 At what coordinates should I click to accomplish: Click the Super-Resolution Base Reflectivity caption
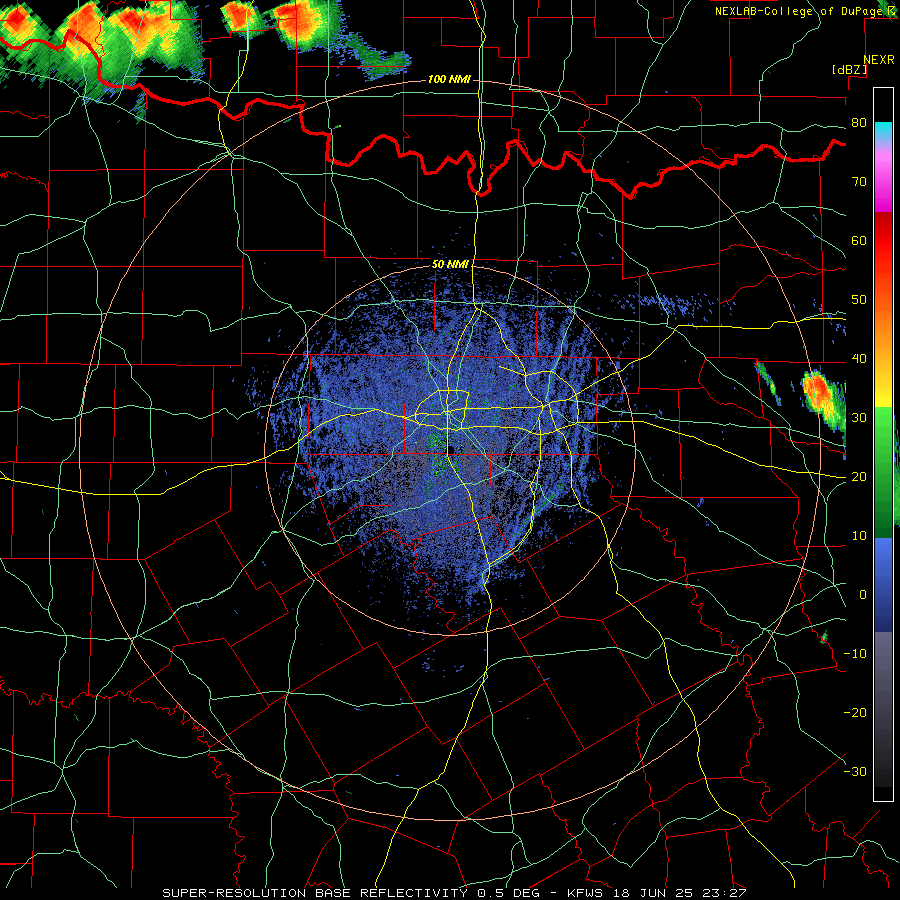[454, 893]
